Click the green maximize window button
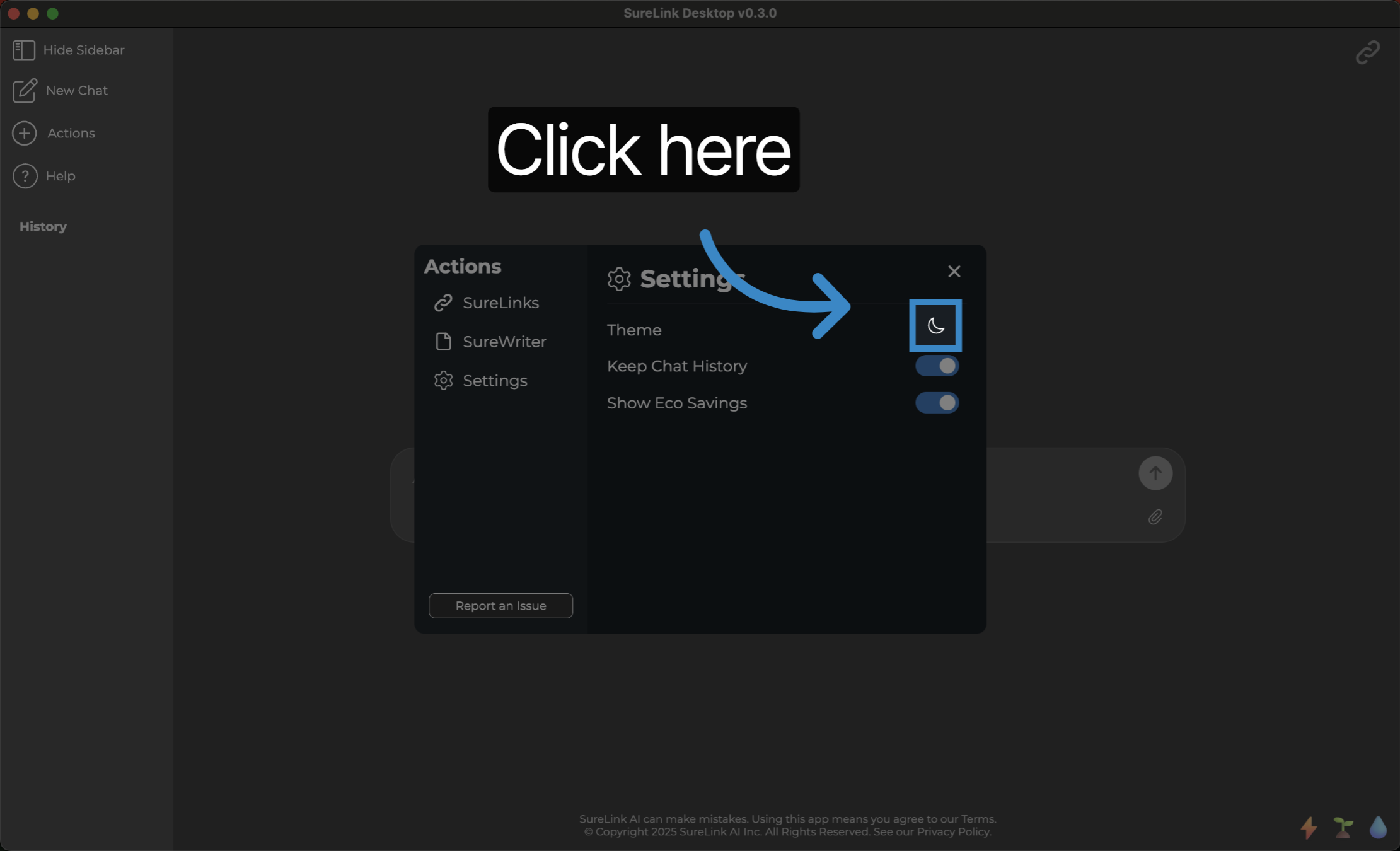Viewport: 1400px width, 851px height. point(53,13)
